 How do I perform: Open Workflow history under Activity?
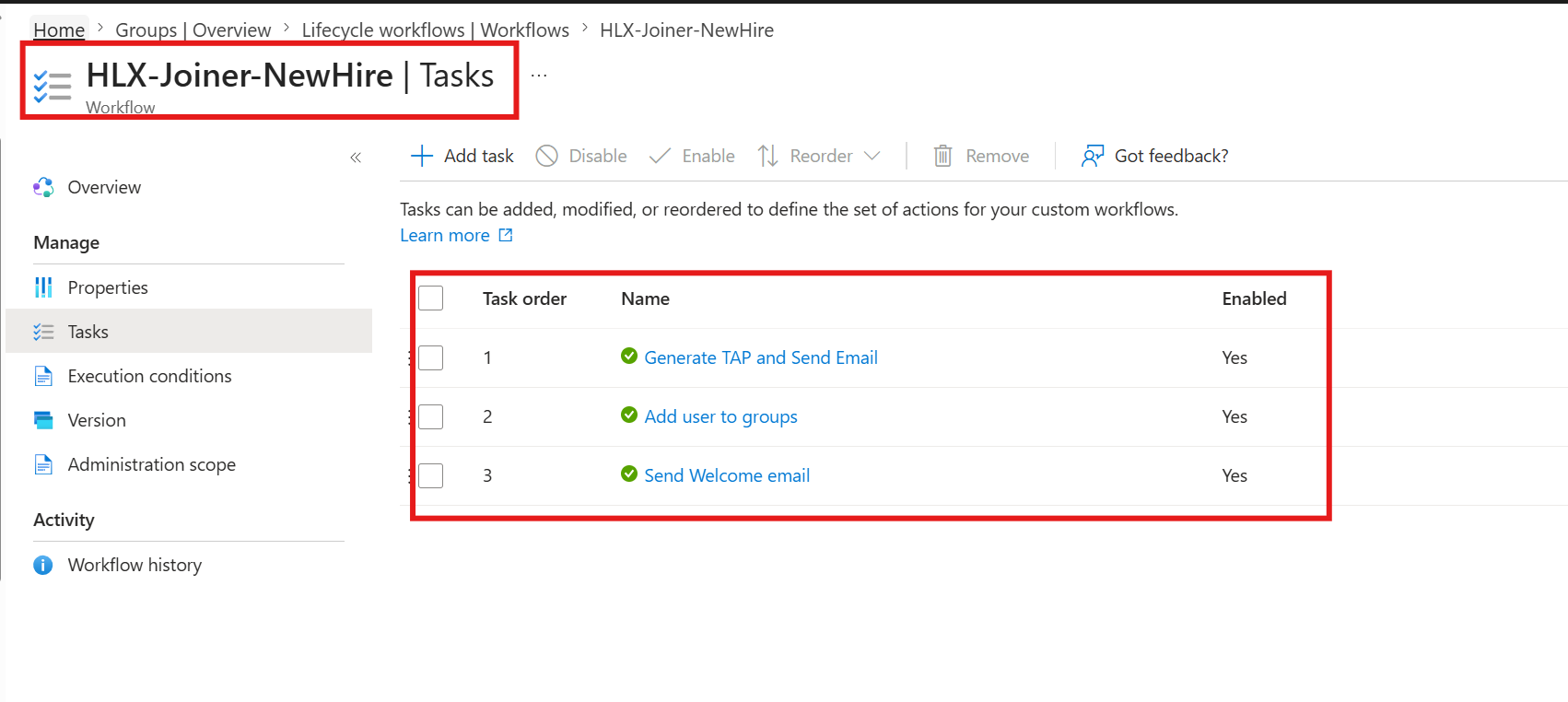coord(135,565)
